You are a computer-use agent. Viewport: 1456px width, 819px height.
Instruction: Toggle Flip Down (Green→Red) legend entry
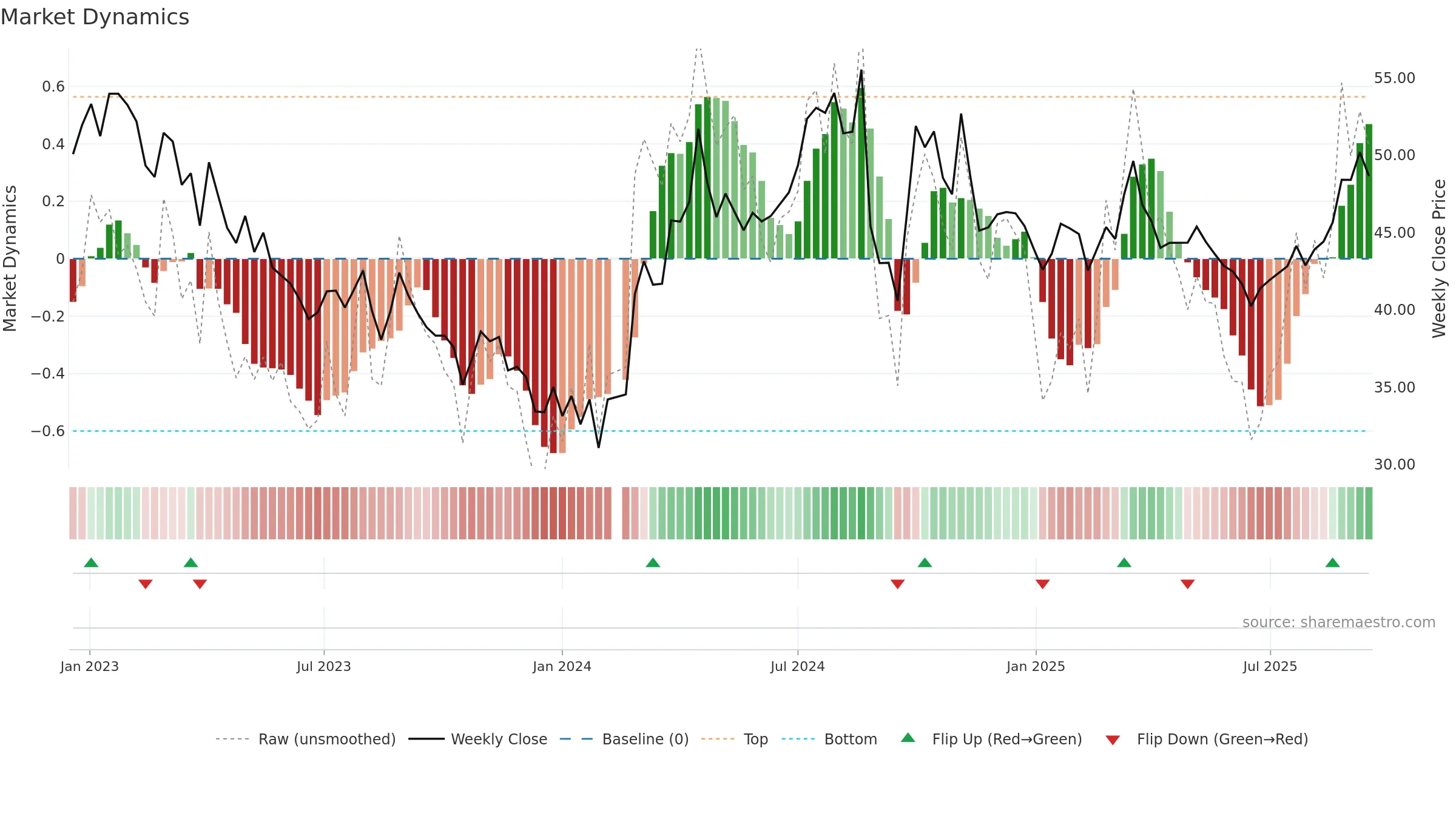1207,739
